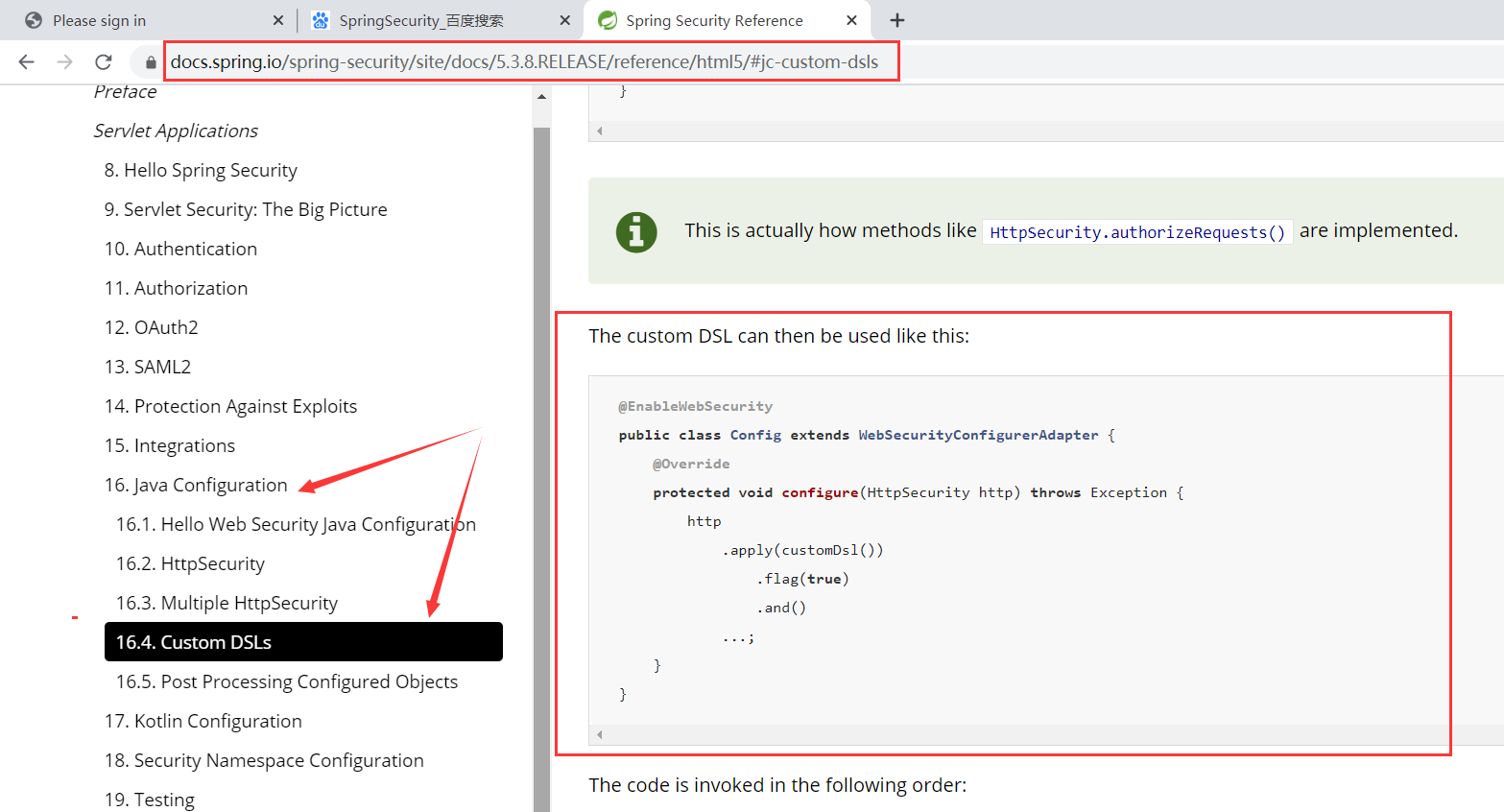Go to '8. Hello Spring Security'
The height and width of the screenshot is (812, 1504).
point(201,170)
